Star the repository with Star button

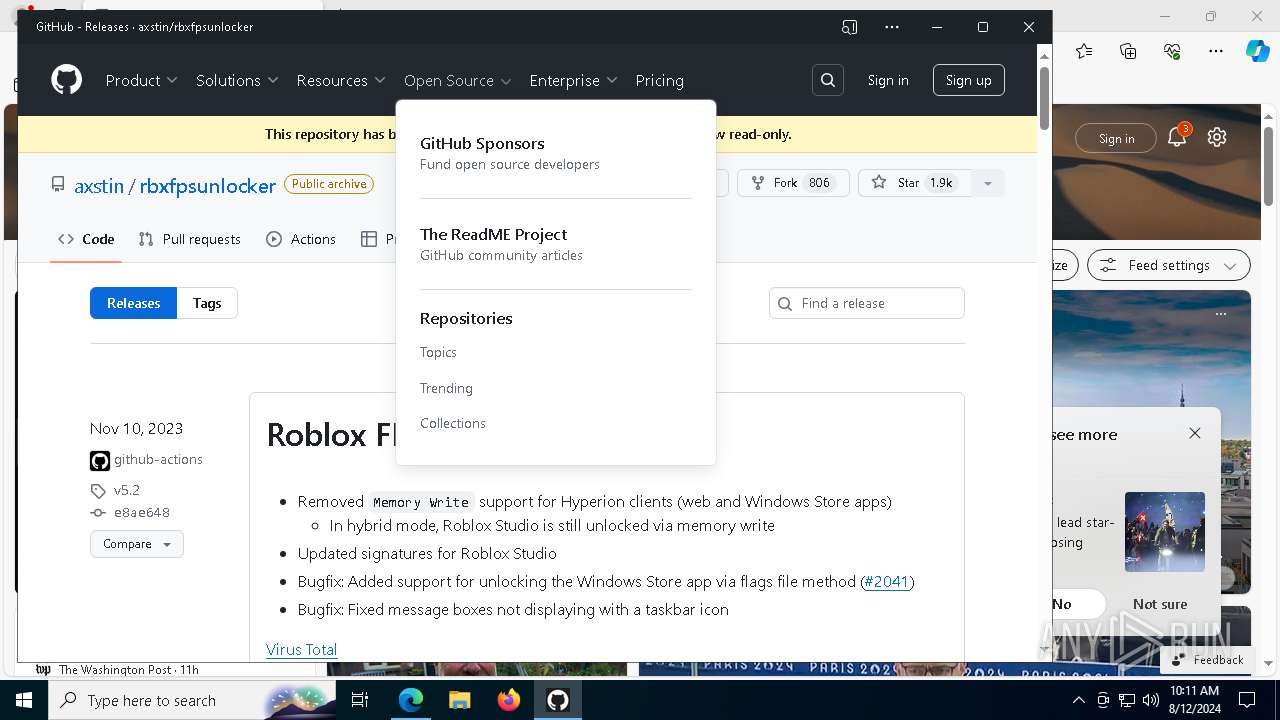click(x=914, y=183)
